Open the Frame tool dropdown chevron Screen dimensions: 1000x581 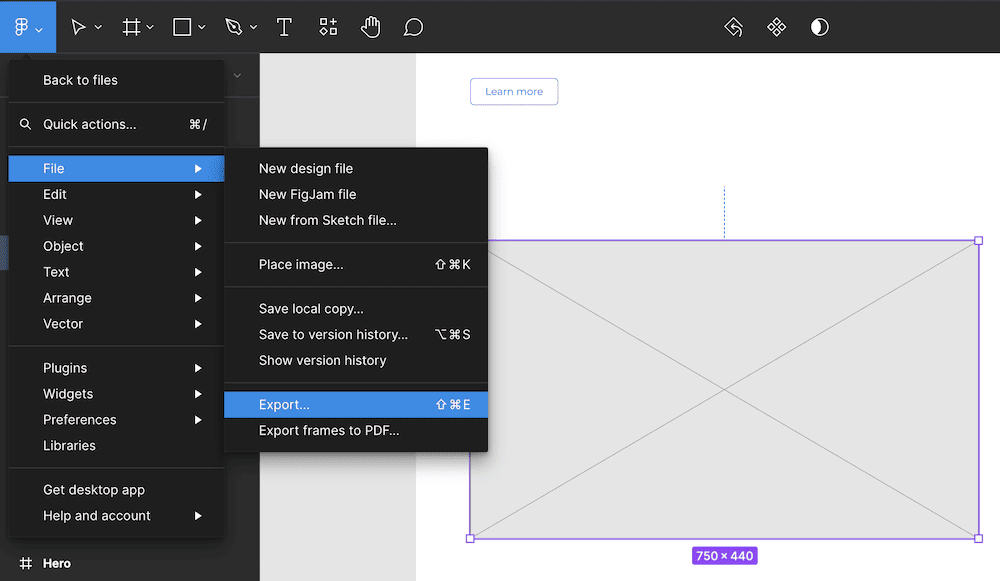148,27
